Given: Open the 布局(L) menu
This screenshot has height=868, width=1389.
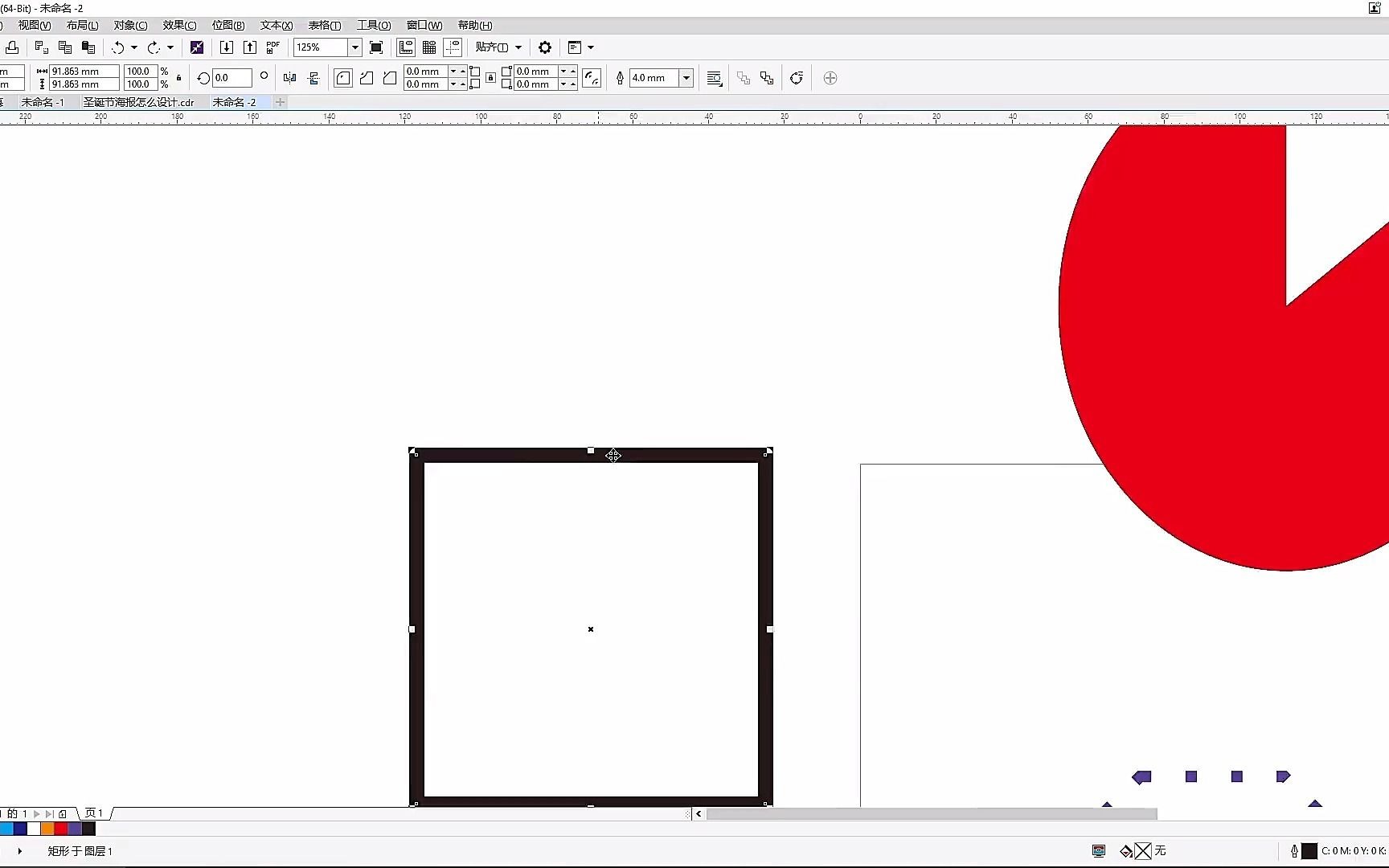Looking at the screenshot, I should (83, 26).
